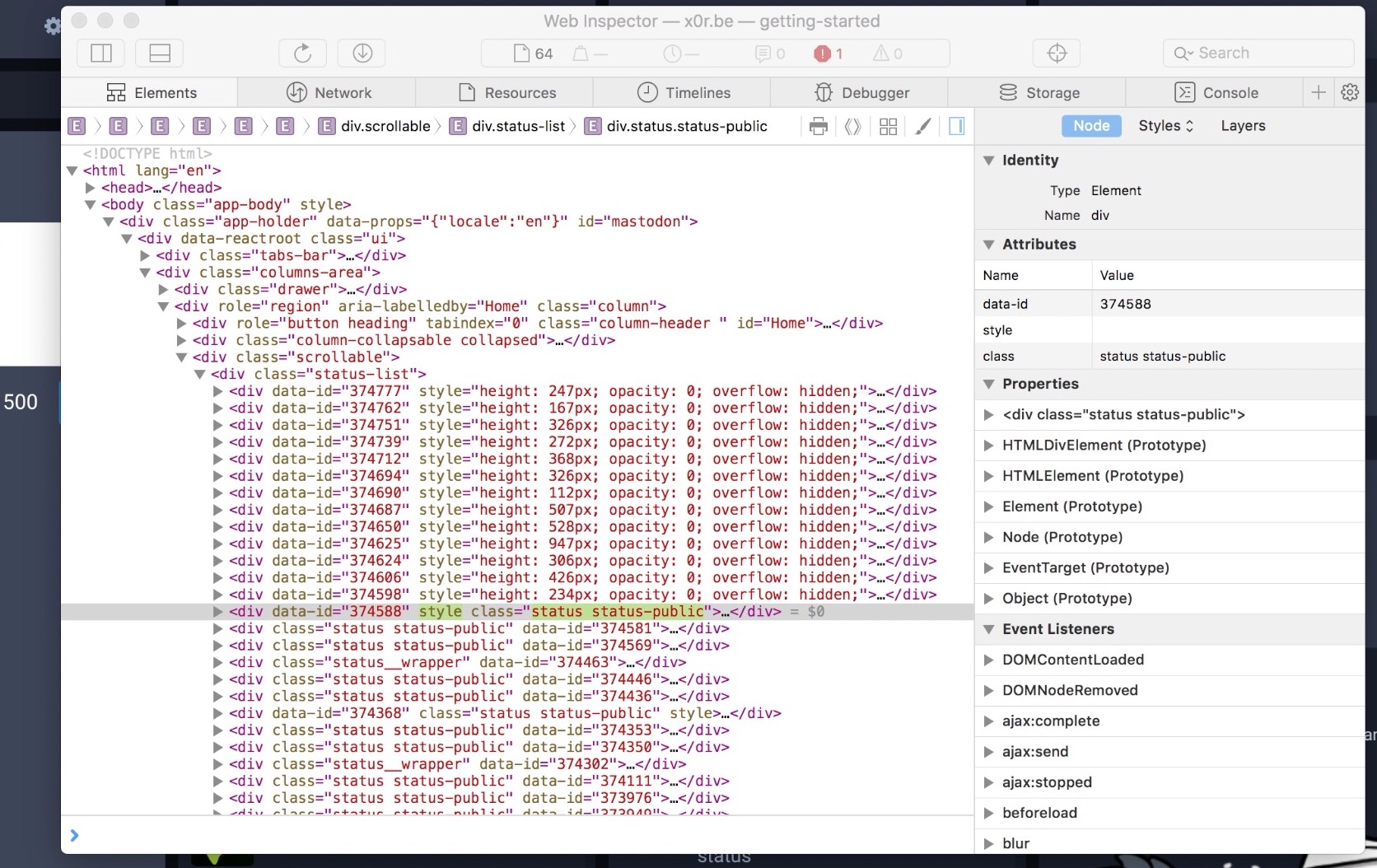The width and height of the screenshot is (1377, 868).
Task: Click the first E breadcrumb element icon
Action: [x=77, y=126]
